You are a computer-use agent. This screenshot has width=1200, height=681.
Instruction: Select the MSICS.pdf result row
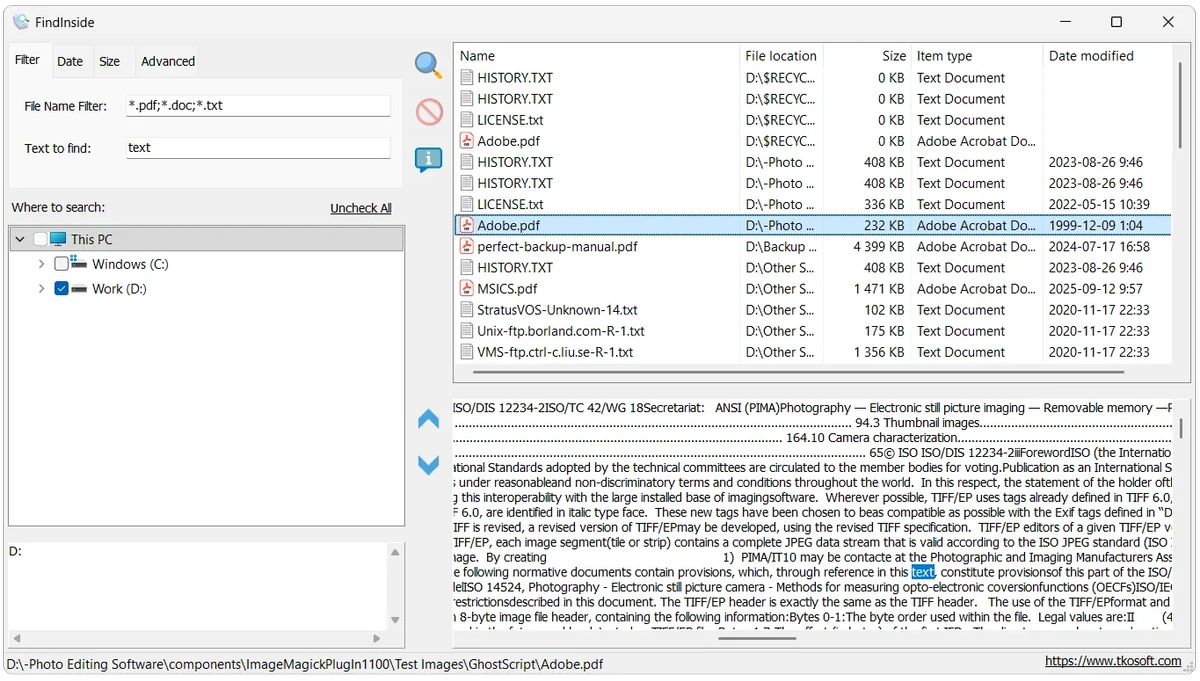tap(815, 288)
